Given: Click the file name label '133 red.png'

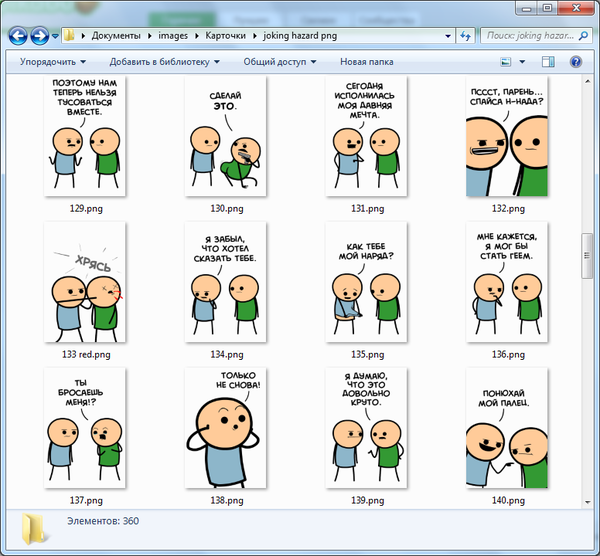Looking at the screenshot, I should click(x=86, y=354).
